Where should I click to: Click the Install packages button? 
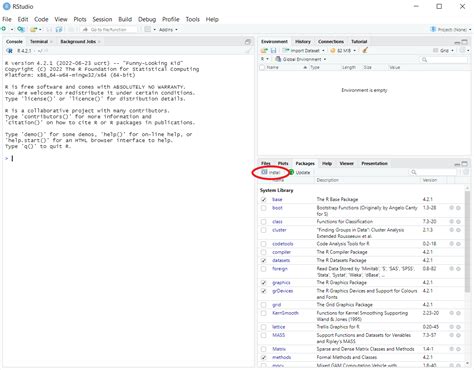(x=271, y=172)
